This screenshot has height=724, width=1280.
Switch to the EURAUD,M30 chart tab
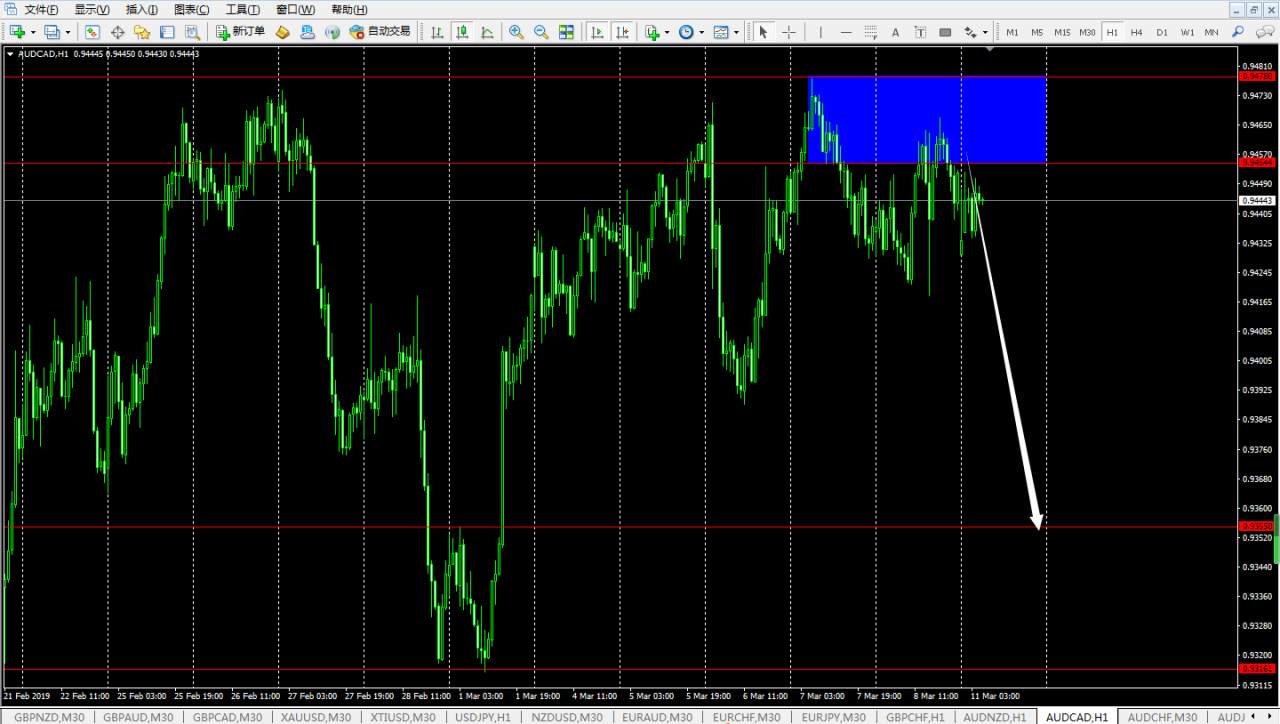click(x=657, y=716)
